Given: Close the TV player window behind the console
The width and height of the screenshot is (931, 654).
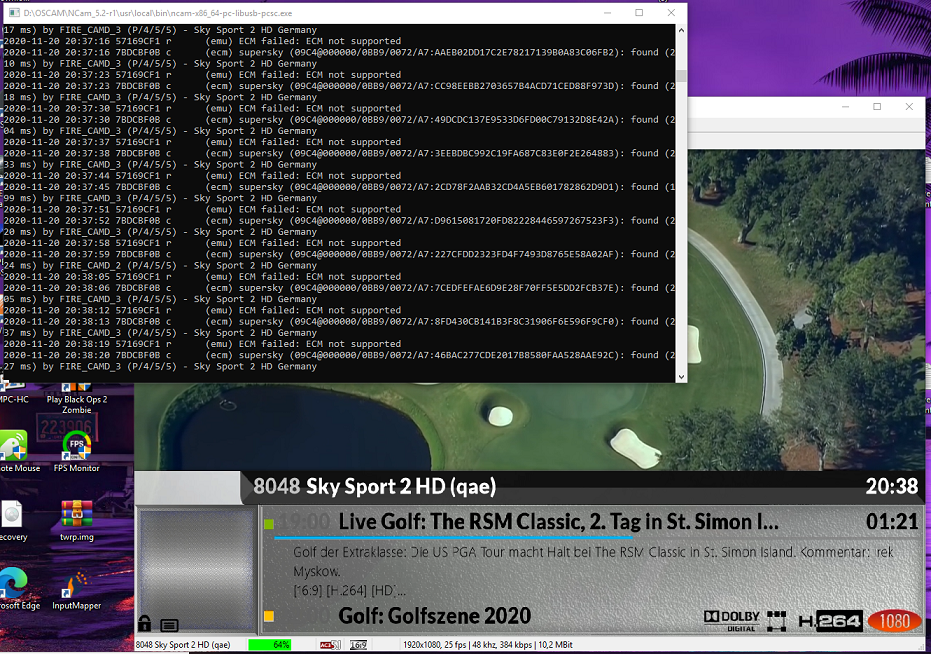Looking at the screenshot, I should [x=909, y=106].
